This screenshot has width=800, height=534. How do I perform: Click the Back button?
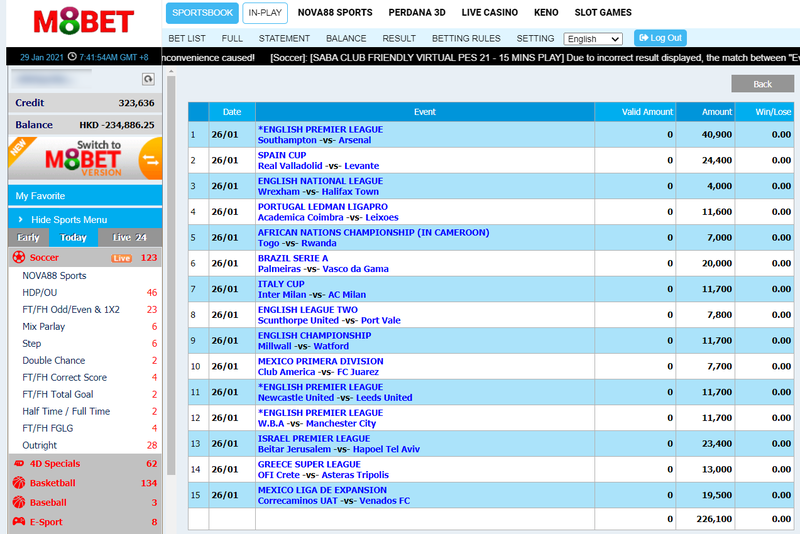pyautogui.click(x=762, y=84)
